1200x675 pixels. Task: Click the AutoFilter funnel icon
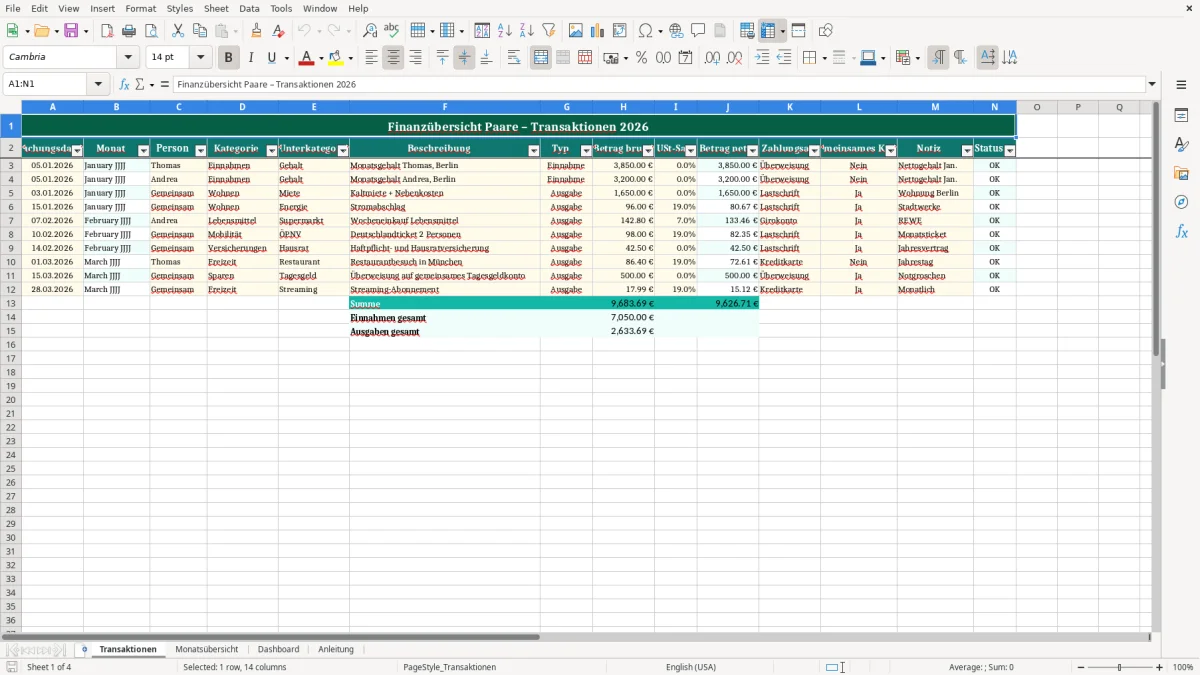click(x=548, y=31)
